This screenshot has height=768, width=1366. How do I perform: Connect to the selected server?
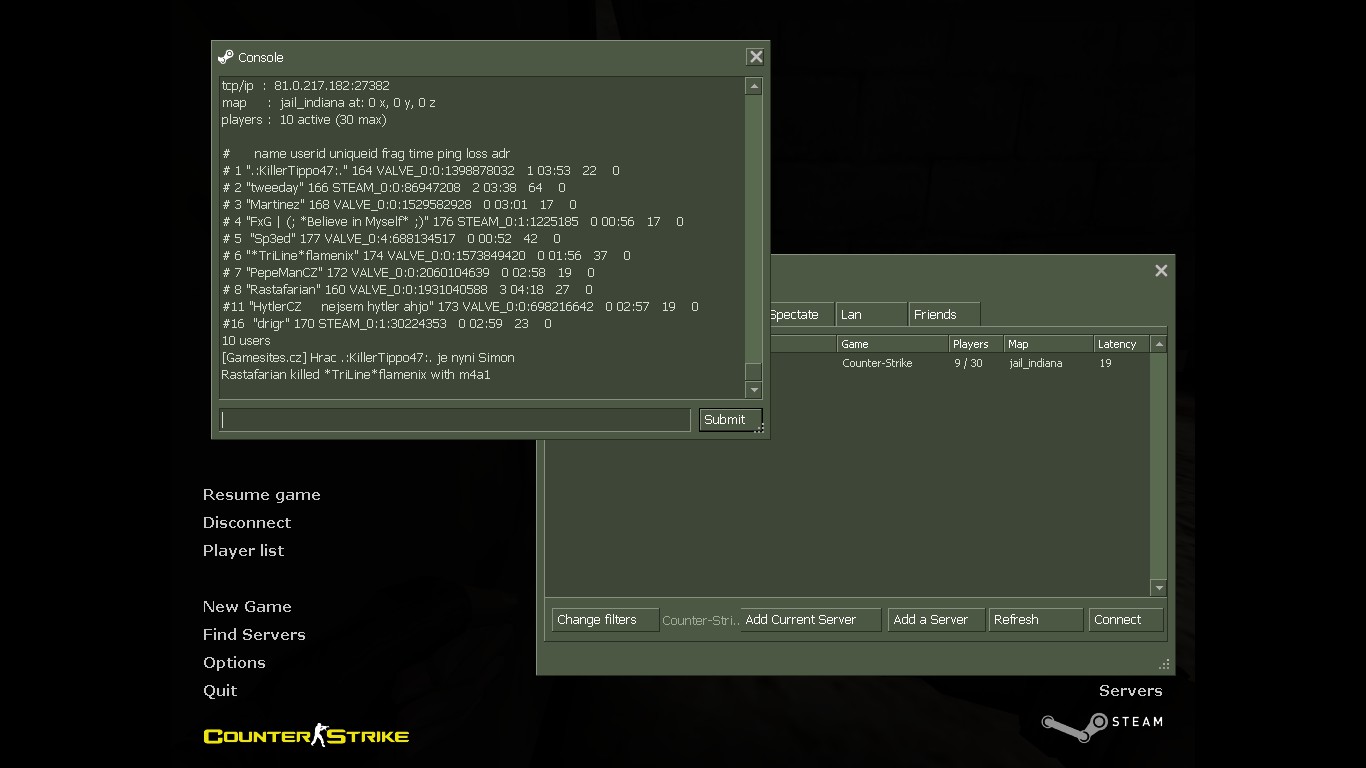pyautogui.click(x=1126, y=620)
